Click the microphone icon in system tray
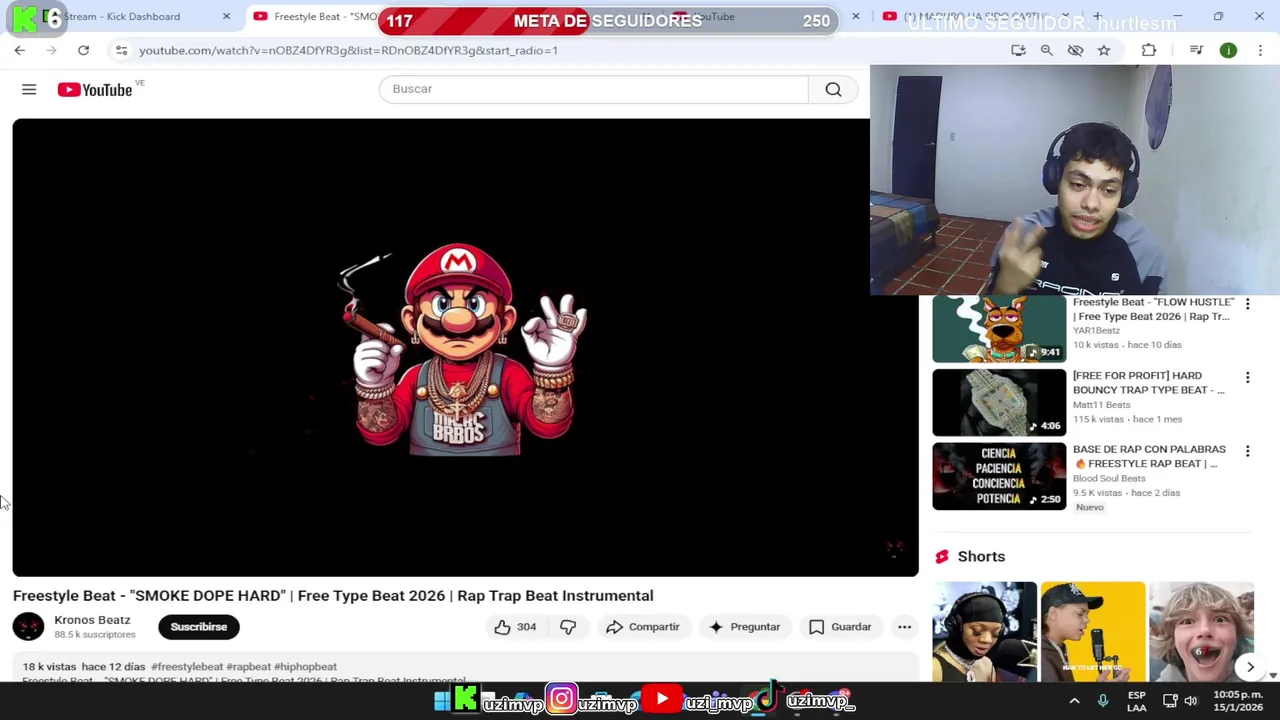 [1103, 702]
